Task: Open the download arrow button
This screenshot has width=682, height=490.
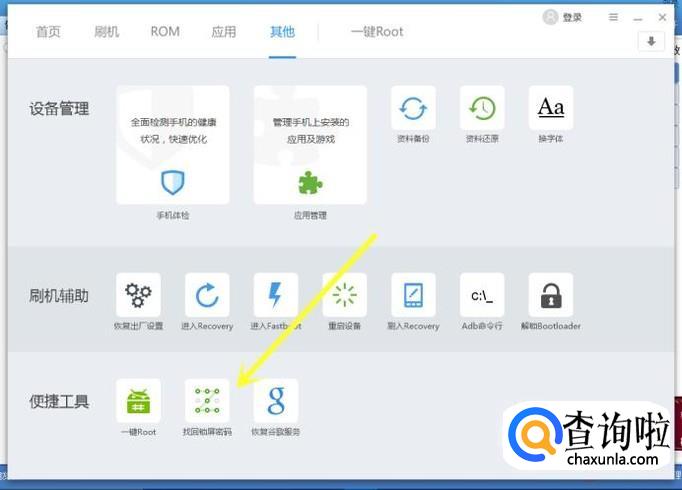Action: 651,41
